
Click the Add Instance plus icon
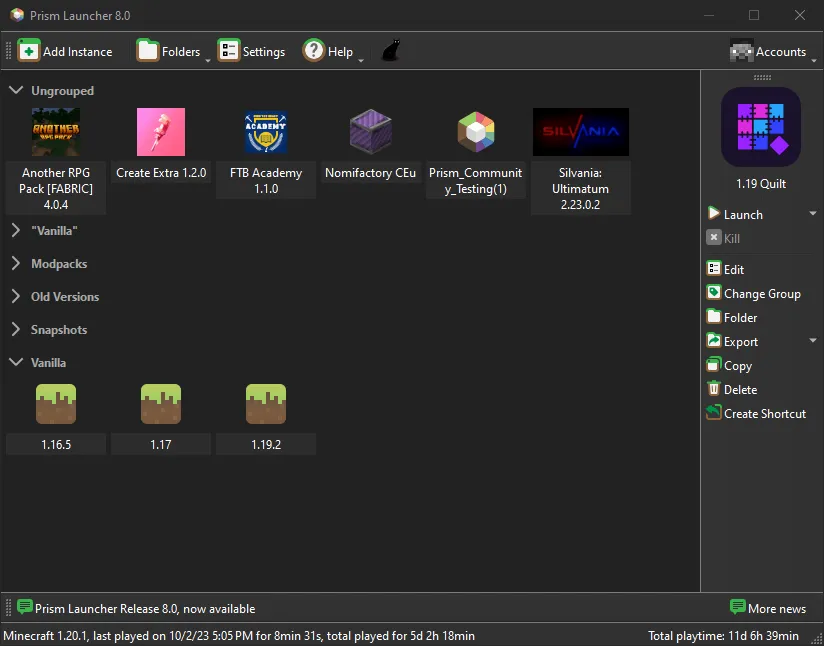point(29,51)
